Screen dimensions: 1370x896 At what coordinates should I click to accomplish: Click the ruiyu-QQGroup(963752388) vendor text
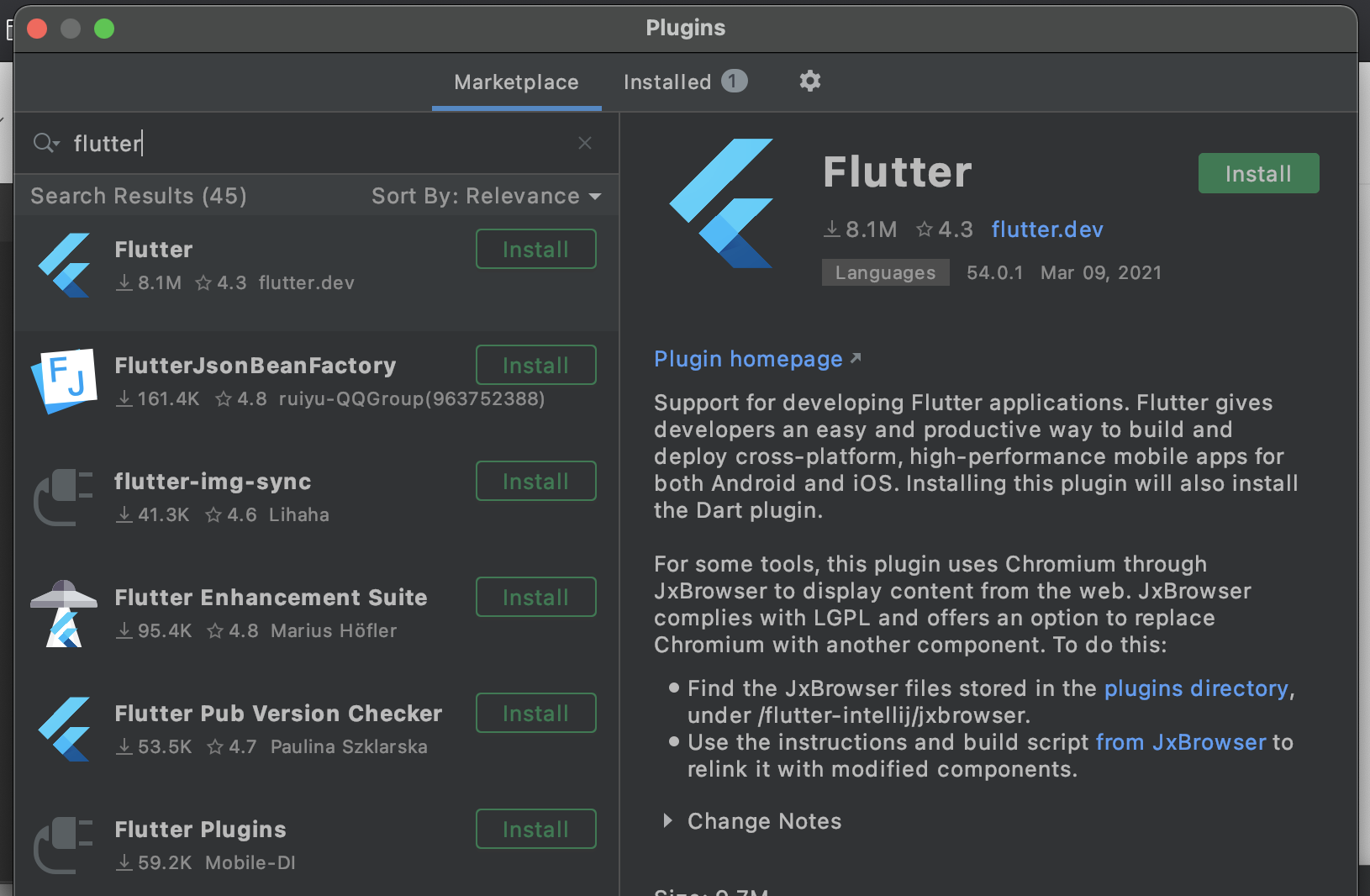click(412, 398)
